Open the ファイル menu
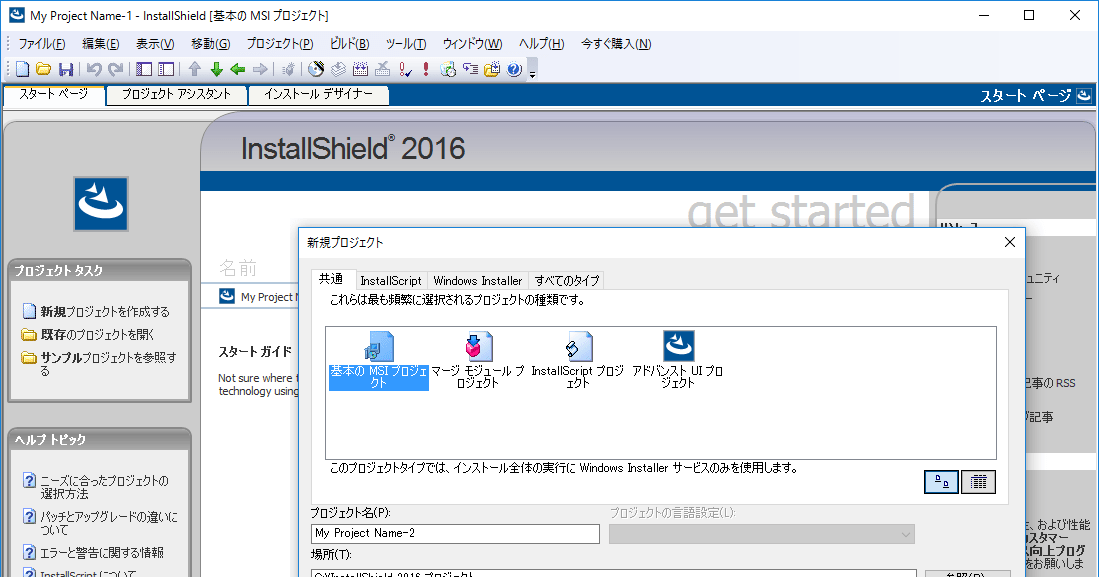This screenshot has width=1099, height=577. (x=41, y=43)
